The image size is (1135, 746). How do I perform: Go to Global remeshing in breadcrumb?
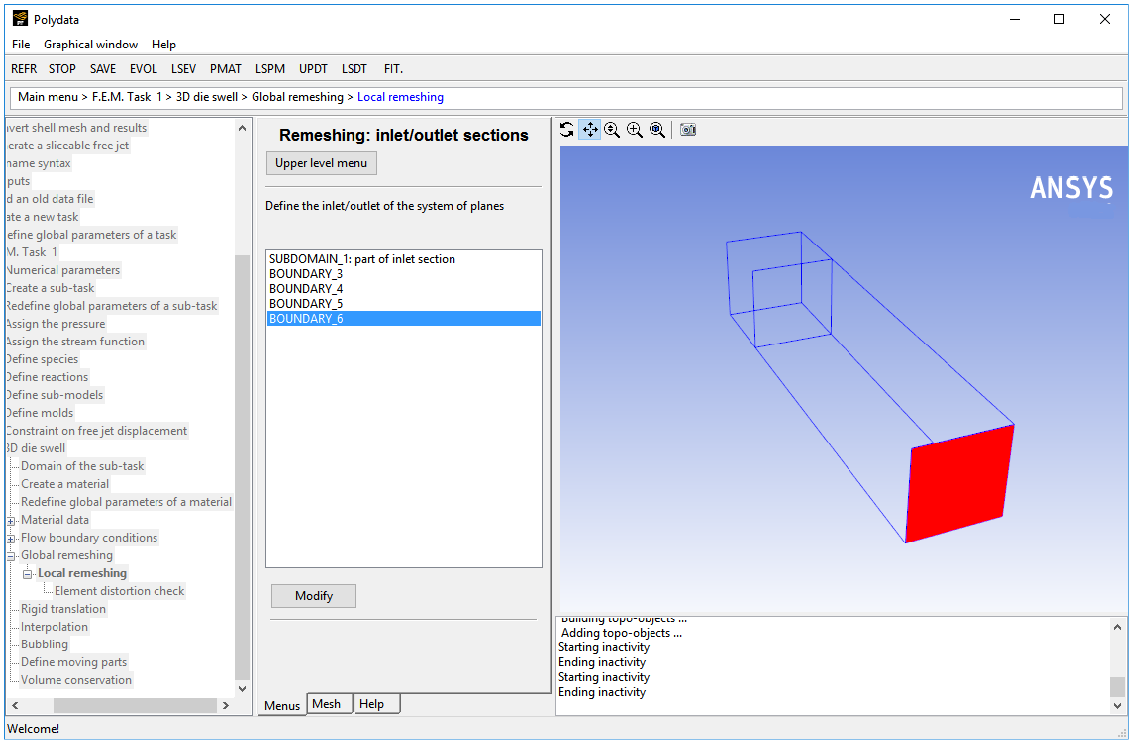[298, 97]
